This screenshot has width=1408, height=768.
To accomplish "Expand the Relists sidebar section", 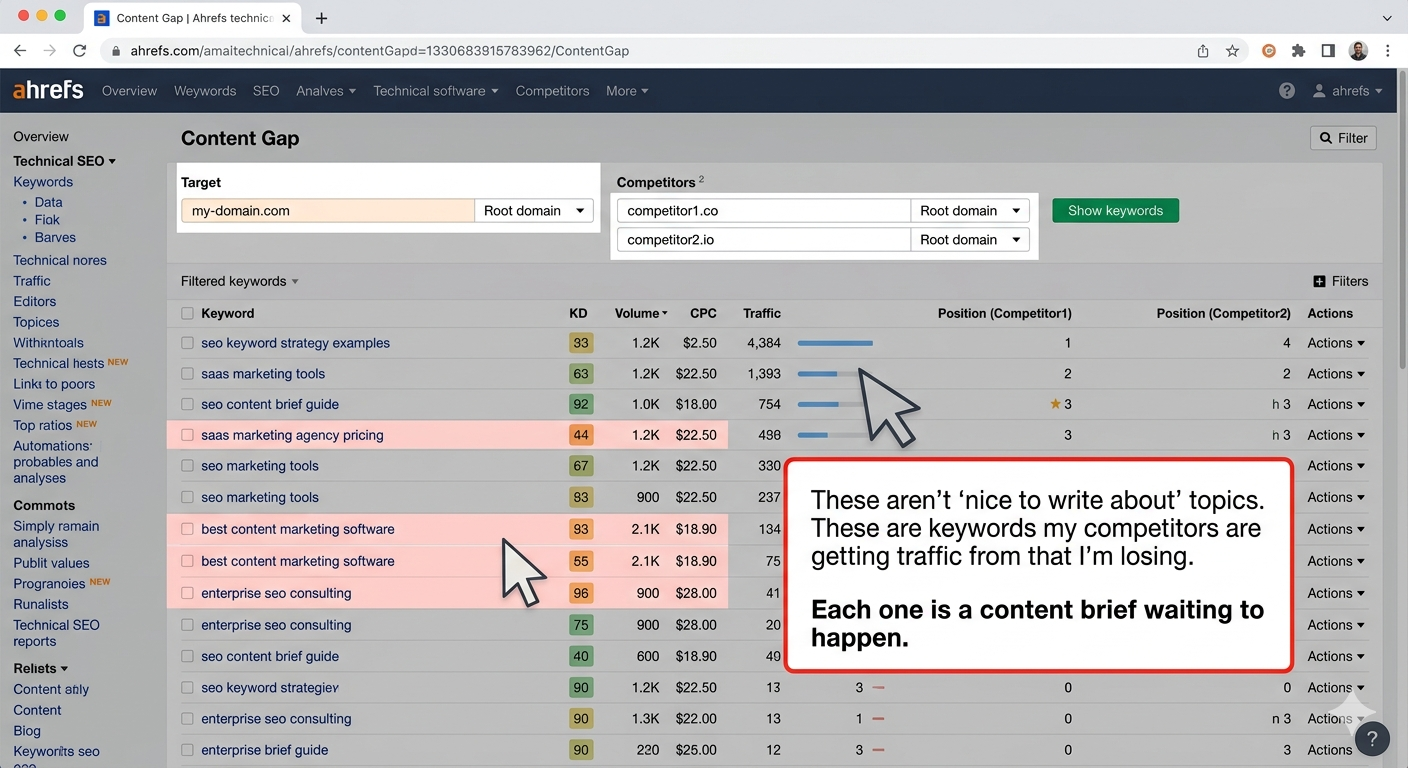I will point(40,668).
